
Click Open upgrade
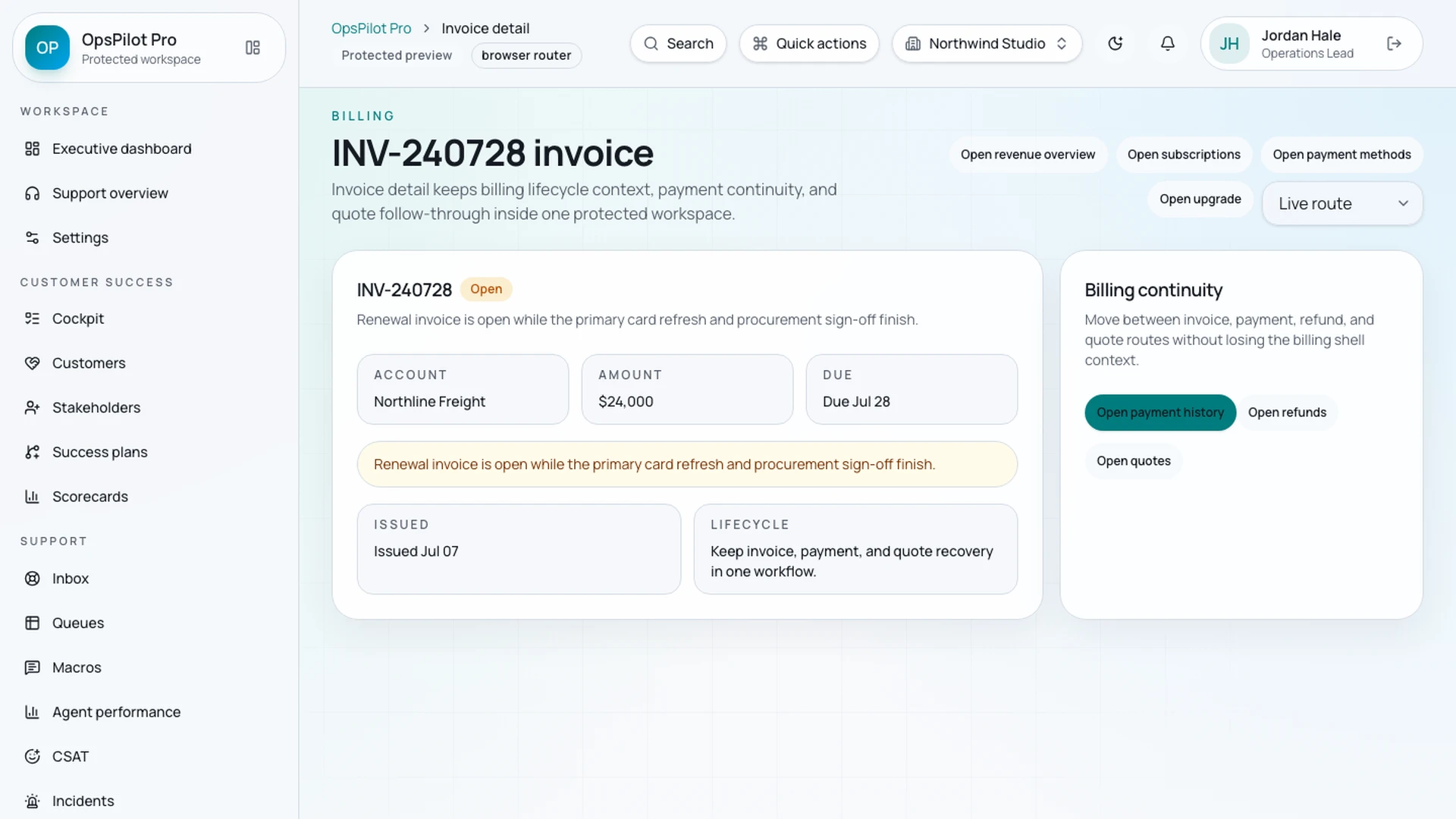pos(1200,199)
